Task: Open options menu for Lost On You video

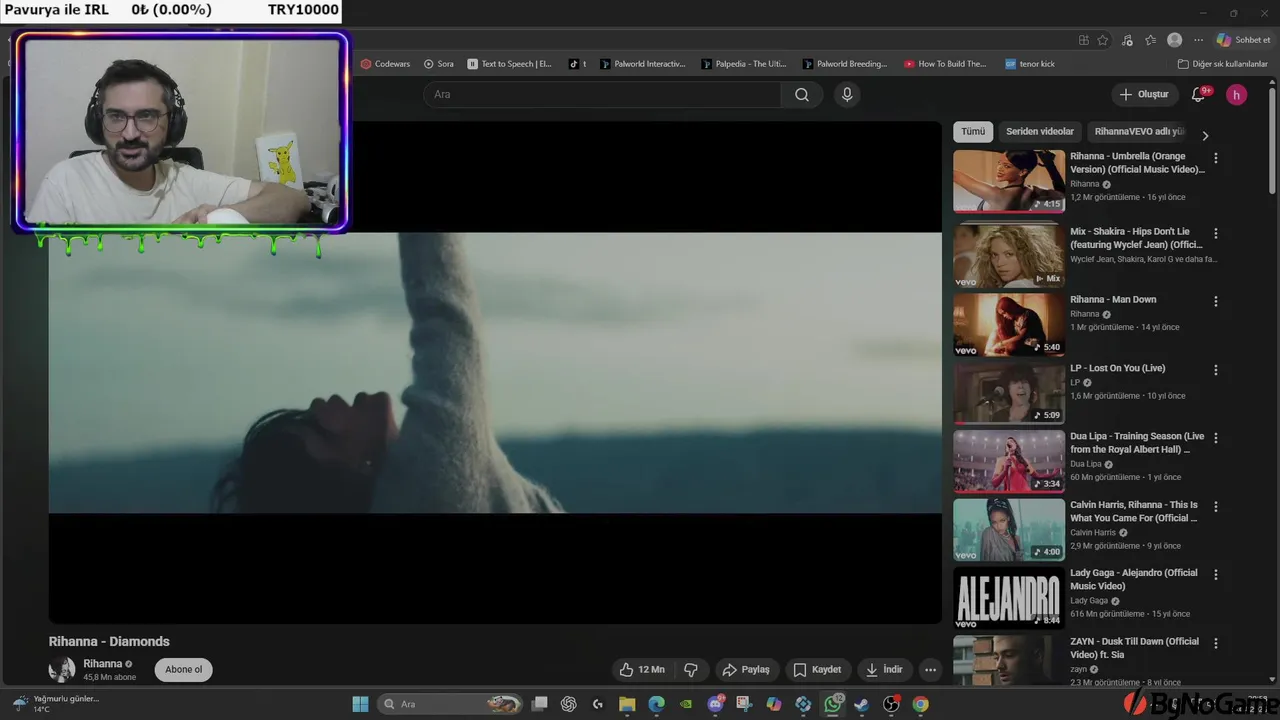Action: click(1216, 370)
